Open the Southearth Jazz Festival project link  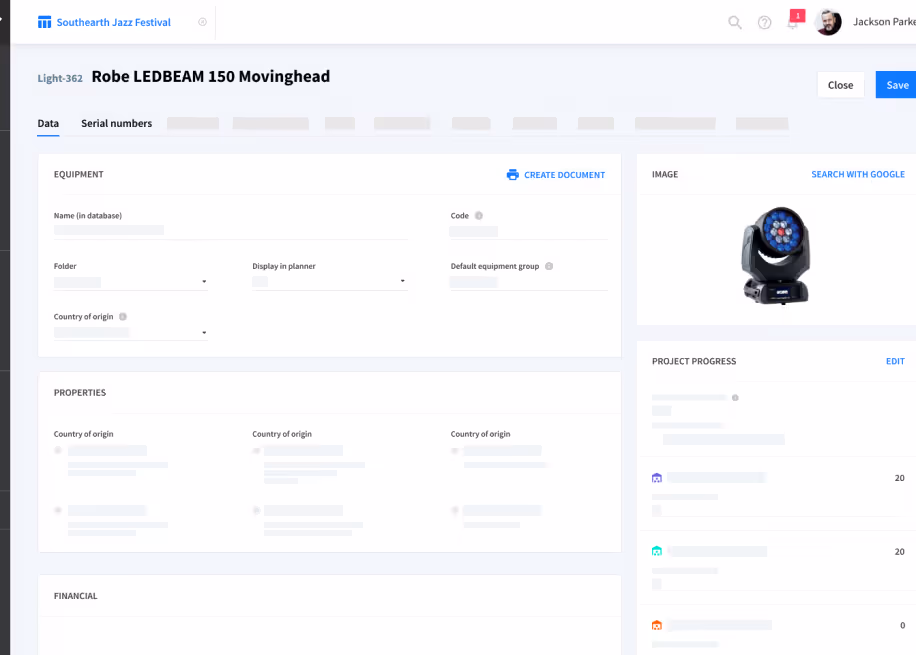[113, 22]
